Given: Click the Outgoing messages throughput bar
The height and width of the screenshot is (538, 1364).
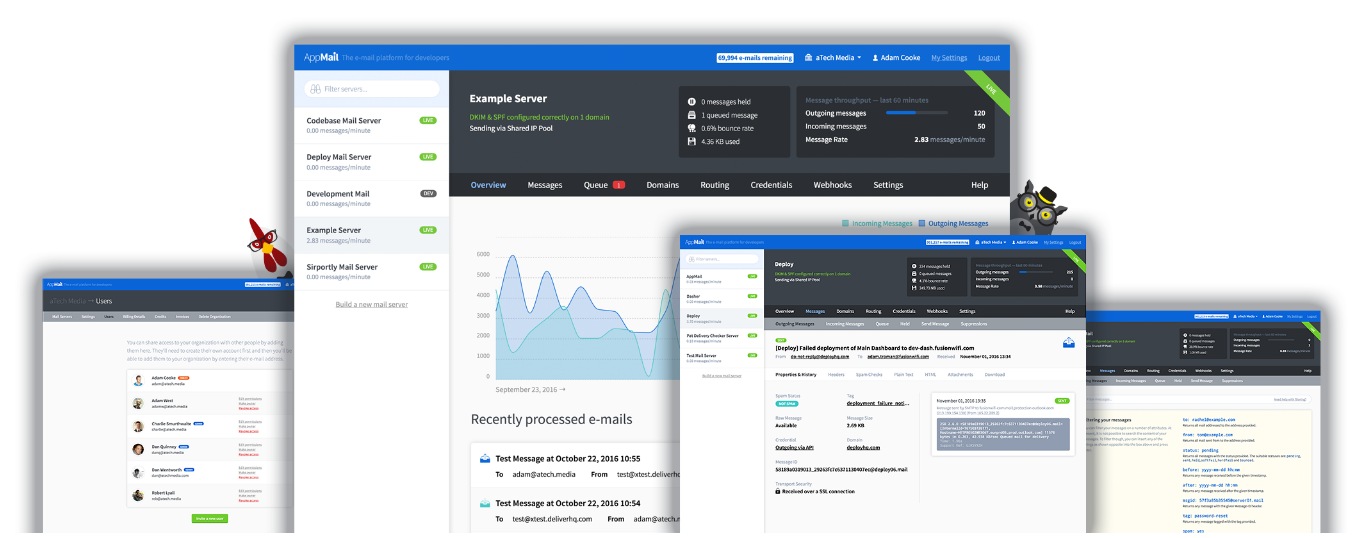Looking at the screenshot, I should [x=919, y=113].
